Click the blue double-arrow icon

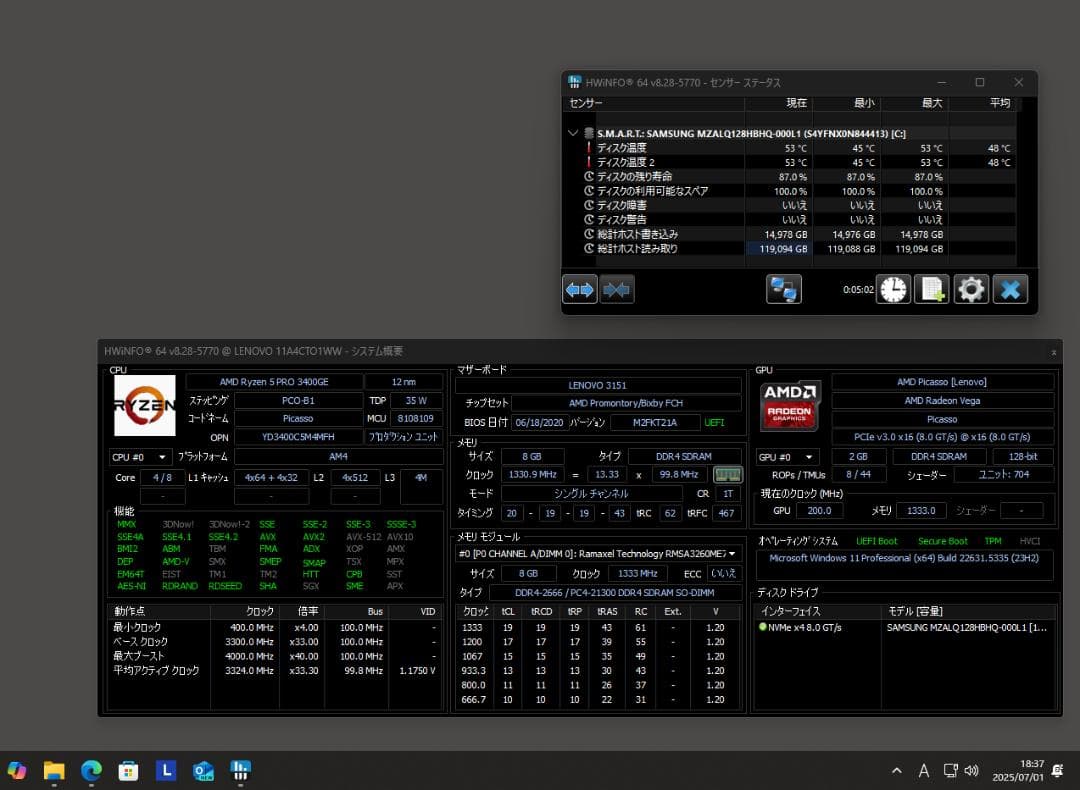pyautogui.click(x=617, y=289)
